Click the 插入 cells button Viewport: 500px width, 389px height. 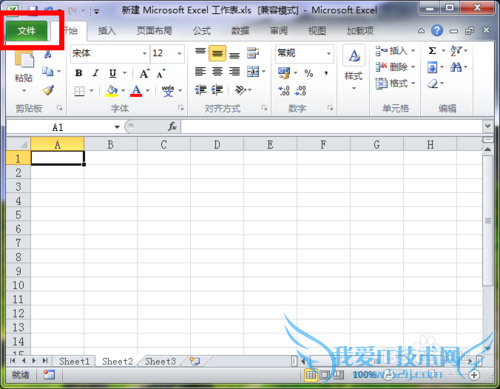tap(395, 51)
